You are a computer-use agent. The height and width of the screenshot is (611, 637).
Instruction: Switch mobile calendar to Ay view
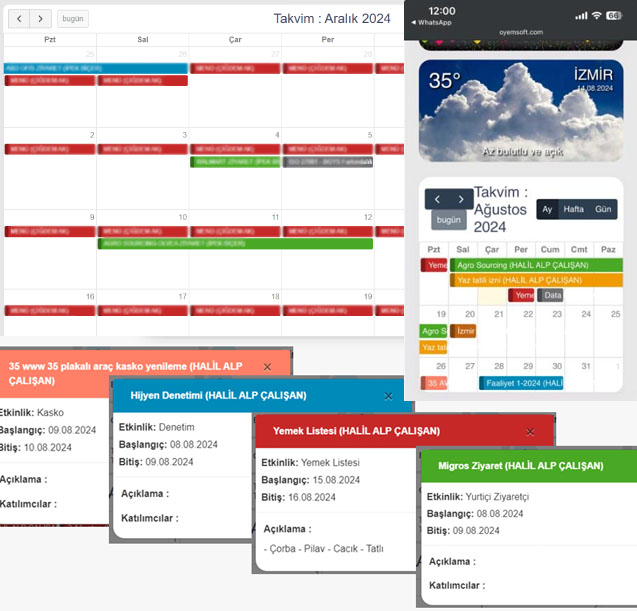547,209
